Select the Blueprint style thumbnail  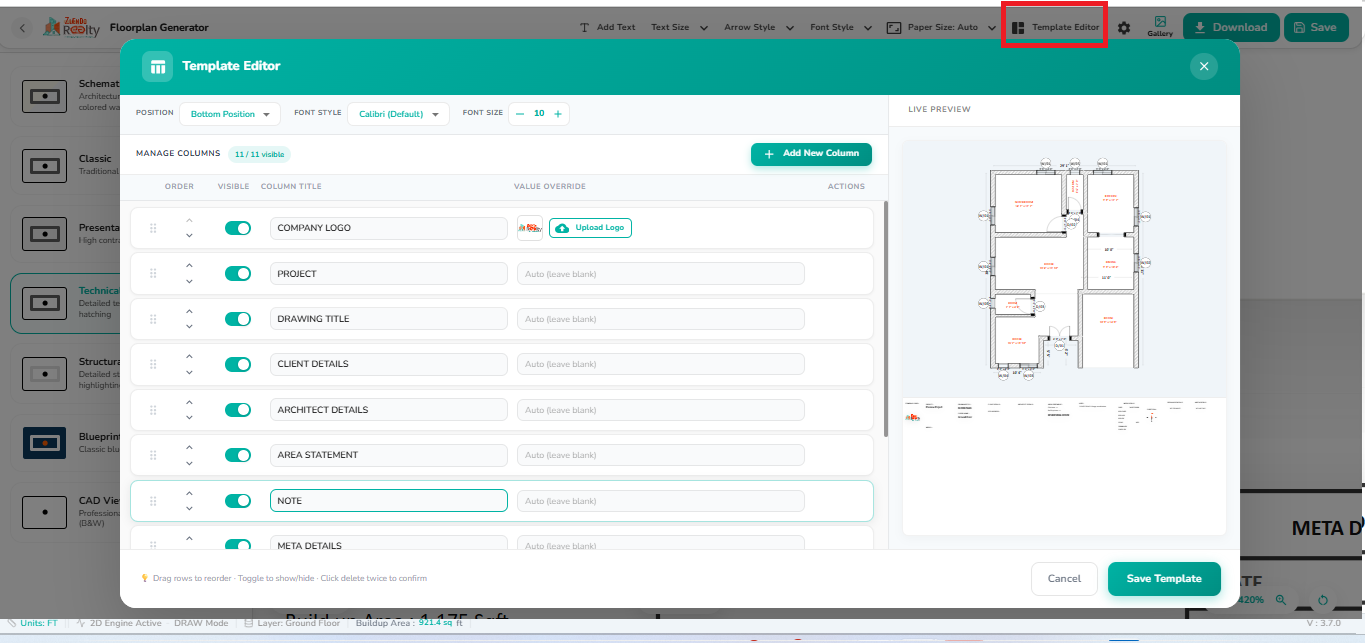point(44,442)
